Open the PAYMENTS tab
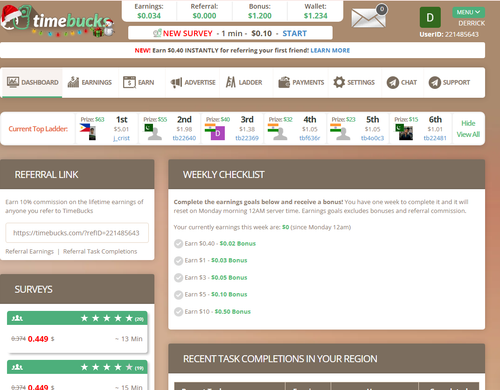 coord(301,82)
